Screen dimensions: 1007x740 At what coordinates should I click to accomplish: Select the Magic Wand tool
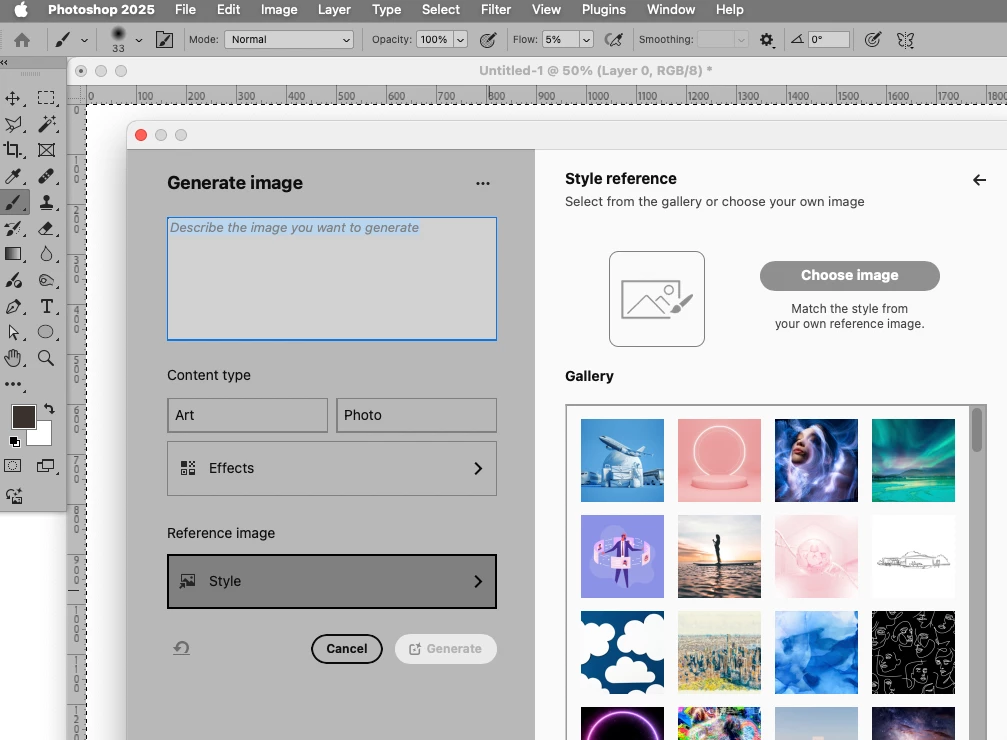point(46,124)
